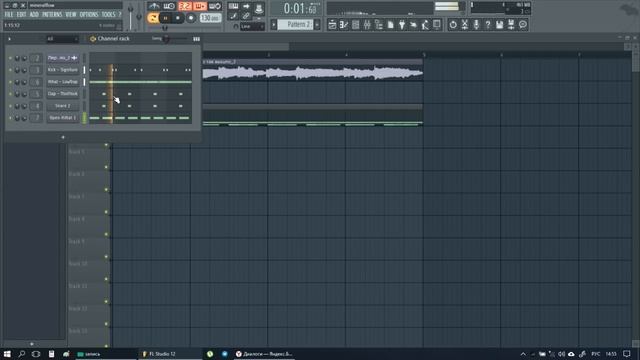Open the EDIT menu
Image resolution: width=640 pixels, height=360 pixels.
coord(21,15)
